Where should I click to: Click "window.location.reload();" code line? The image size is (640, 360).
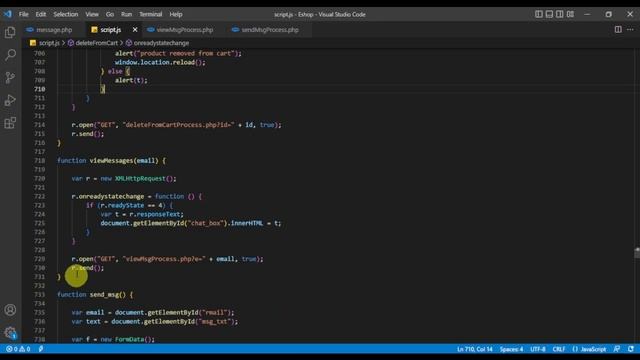160,62
